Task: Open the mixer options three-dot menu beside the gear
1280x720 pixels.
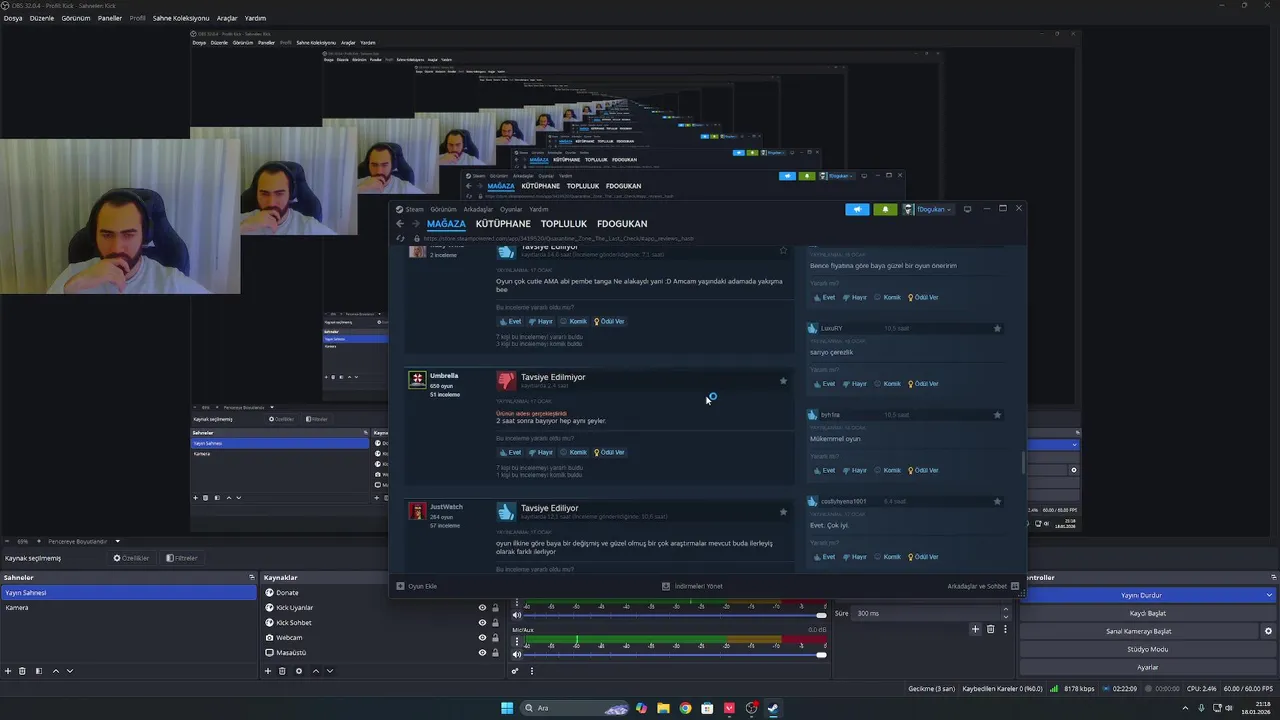Action: click(532, 671)
